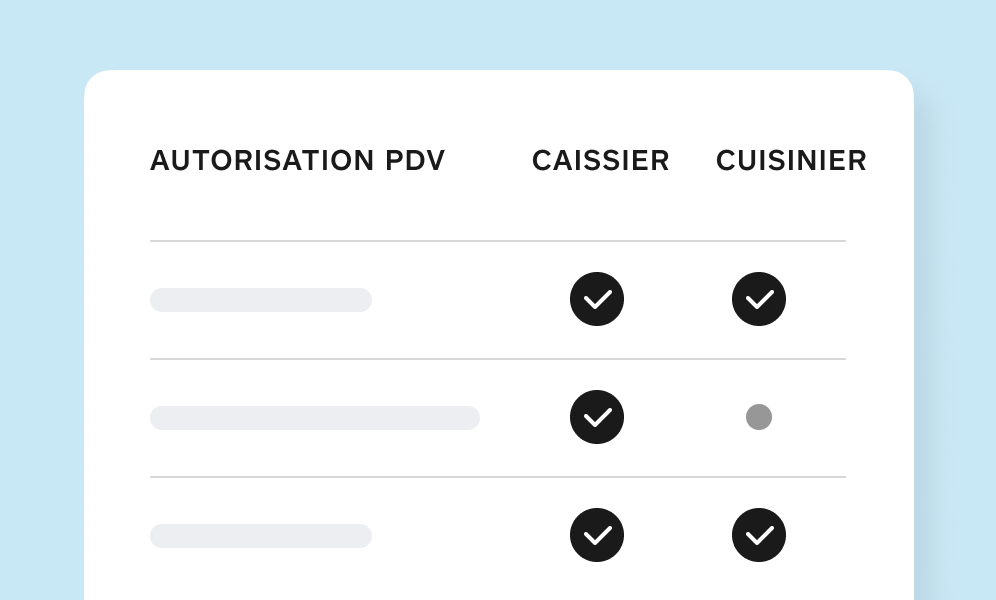Click the CUISINIER column header
Viewport: 996px width, 600px height.
pyautogui.click(x=791, y=161)
